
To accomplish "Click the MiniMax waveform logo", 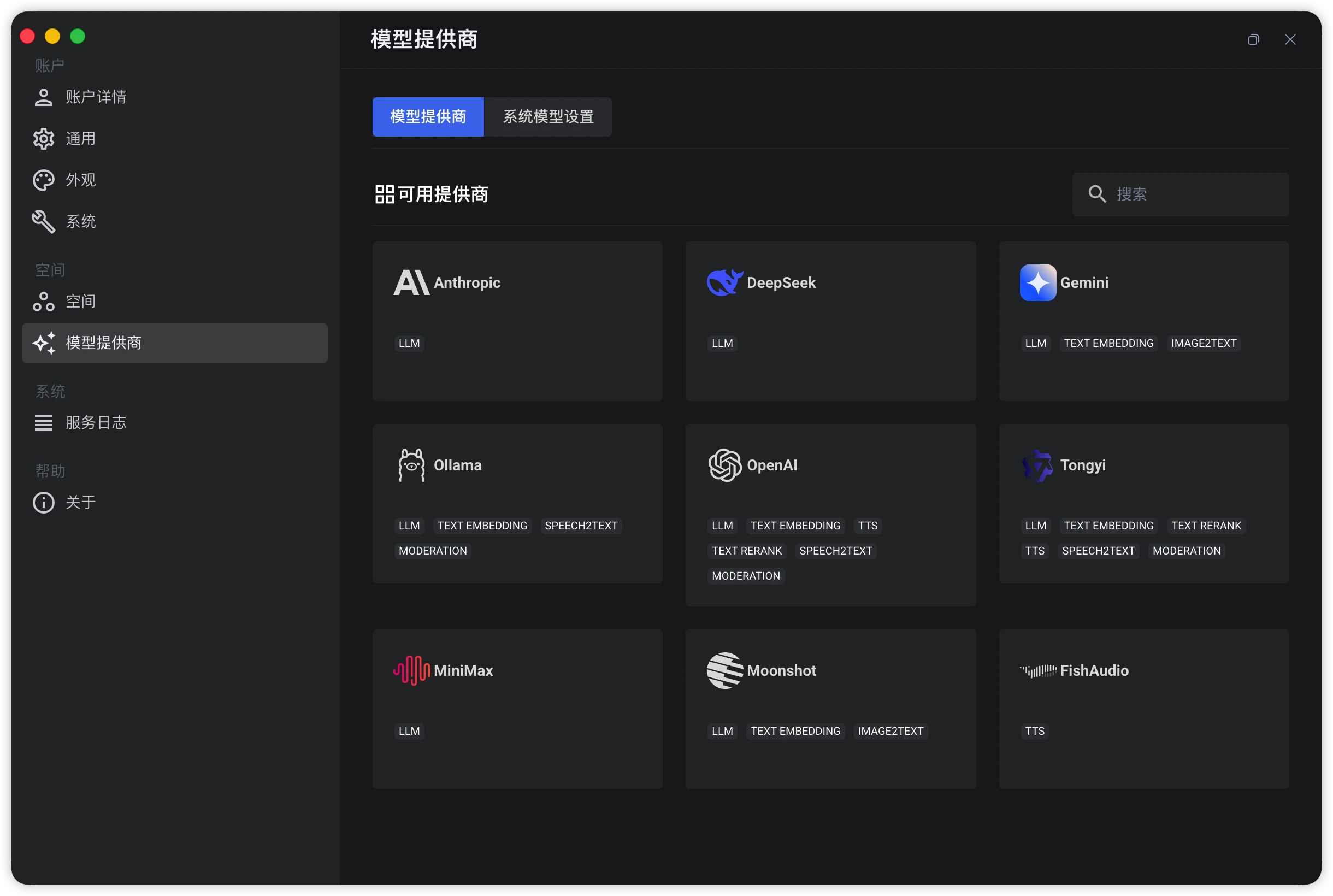I will (411, 670).
